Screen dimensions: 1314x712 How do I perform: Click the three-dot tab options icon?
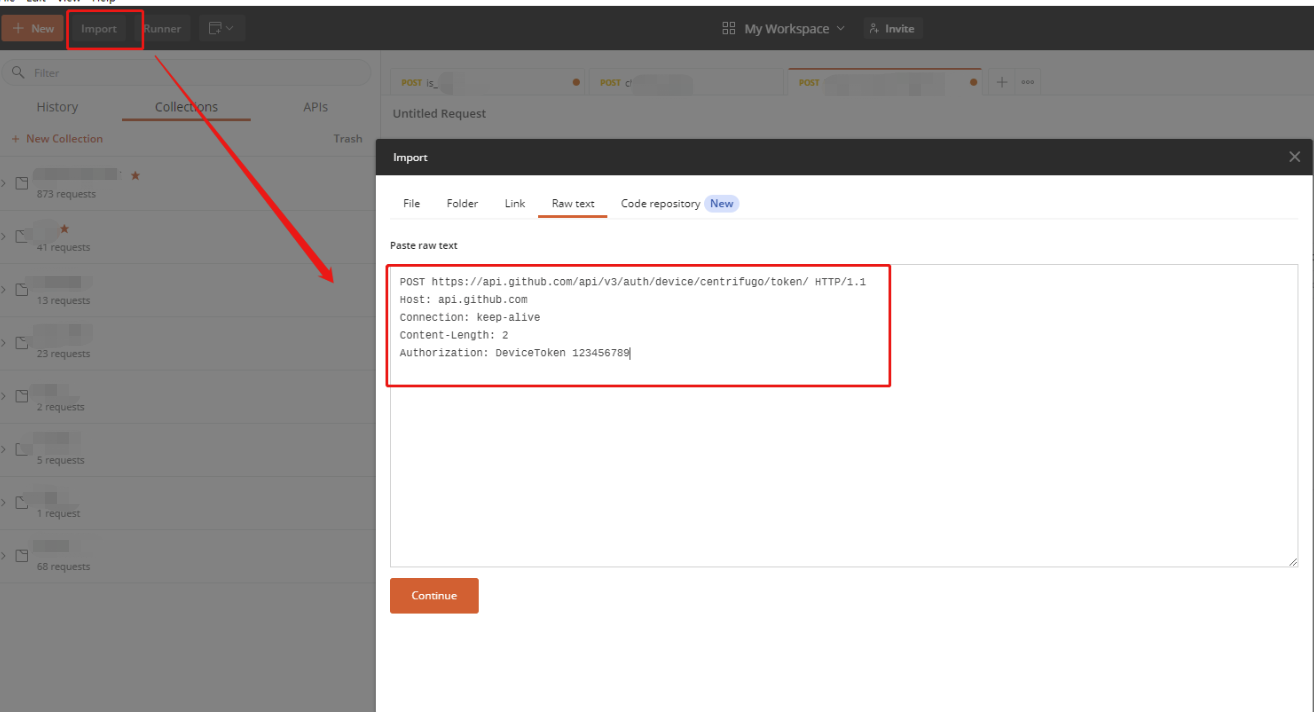1026,81
